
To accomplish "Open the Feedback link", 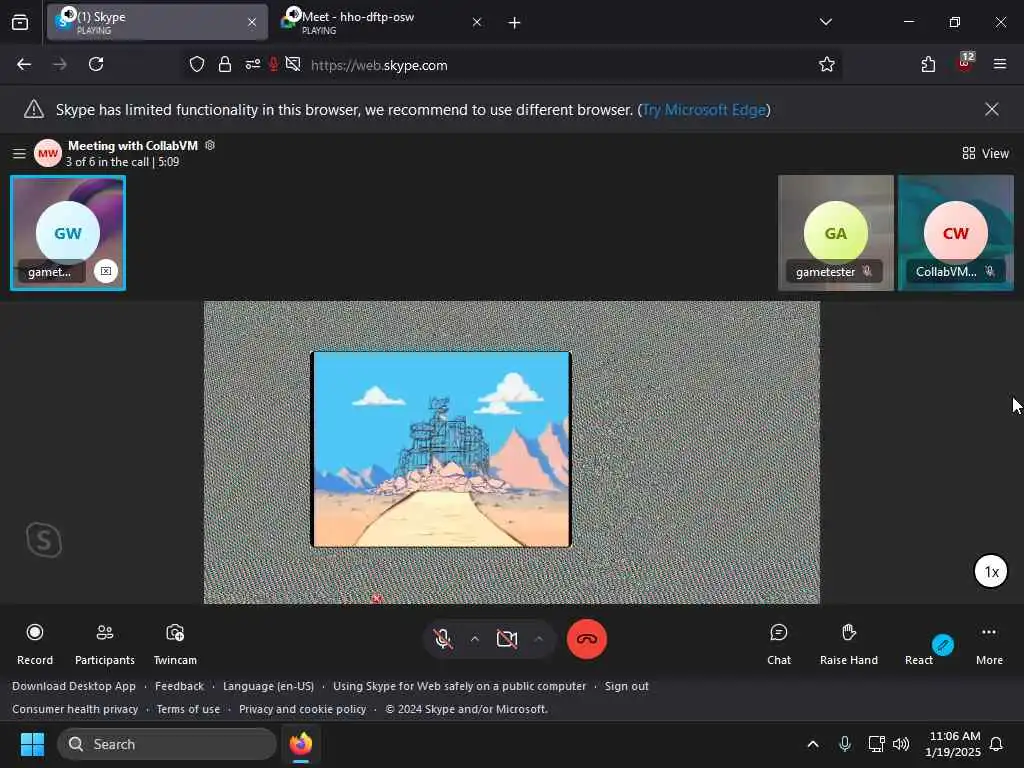I will 179,686.
